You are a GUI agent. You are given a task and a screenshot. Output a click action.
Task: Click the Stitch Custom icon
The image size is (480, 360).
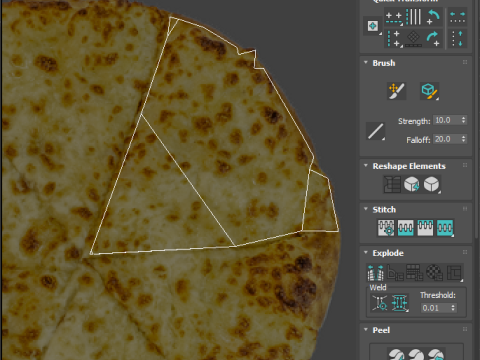click(x=445, y=228)
